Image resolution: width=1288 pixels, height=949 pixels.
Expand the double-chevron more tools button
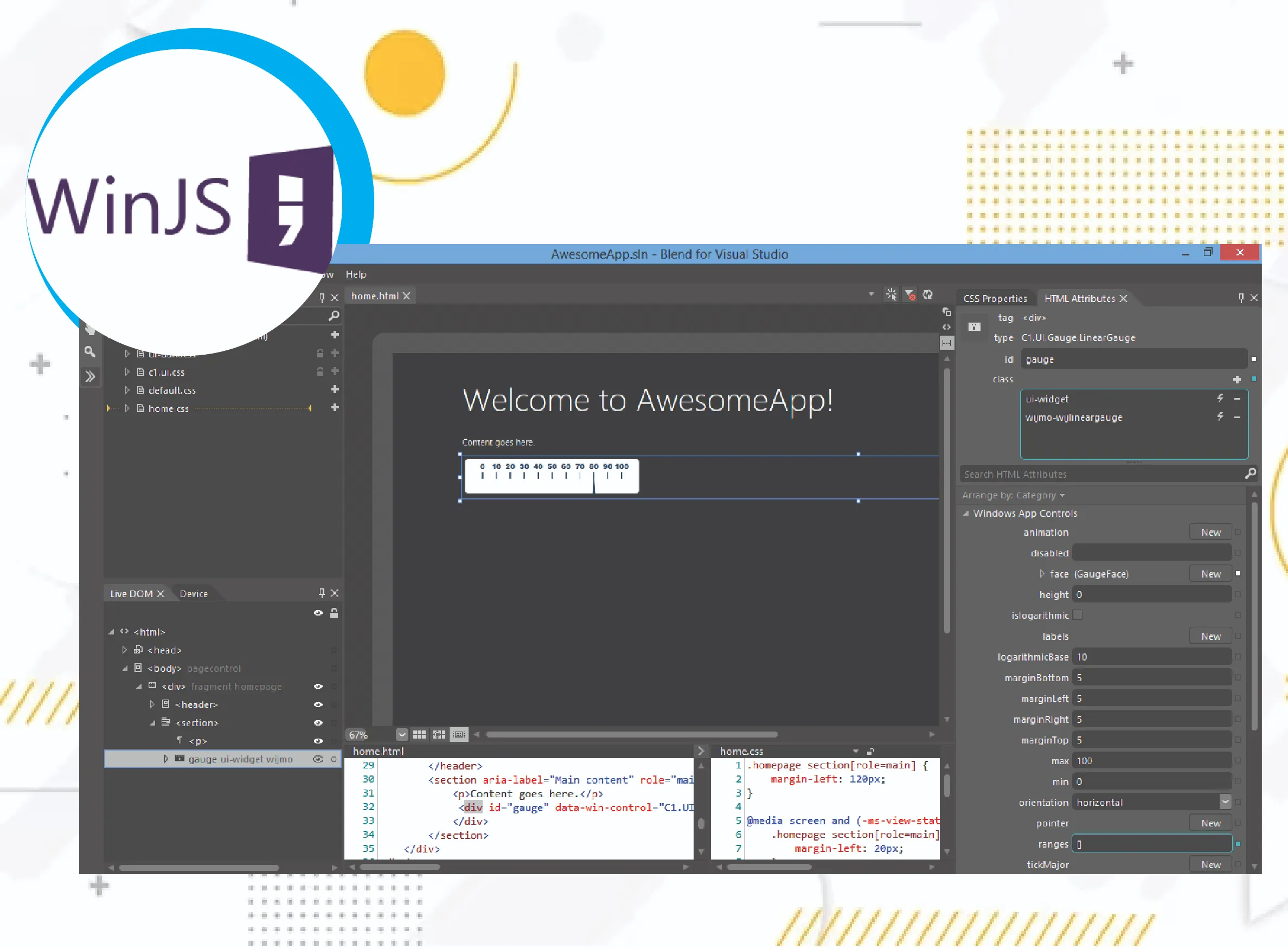tap(90, 377)
